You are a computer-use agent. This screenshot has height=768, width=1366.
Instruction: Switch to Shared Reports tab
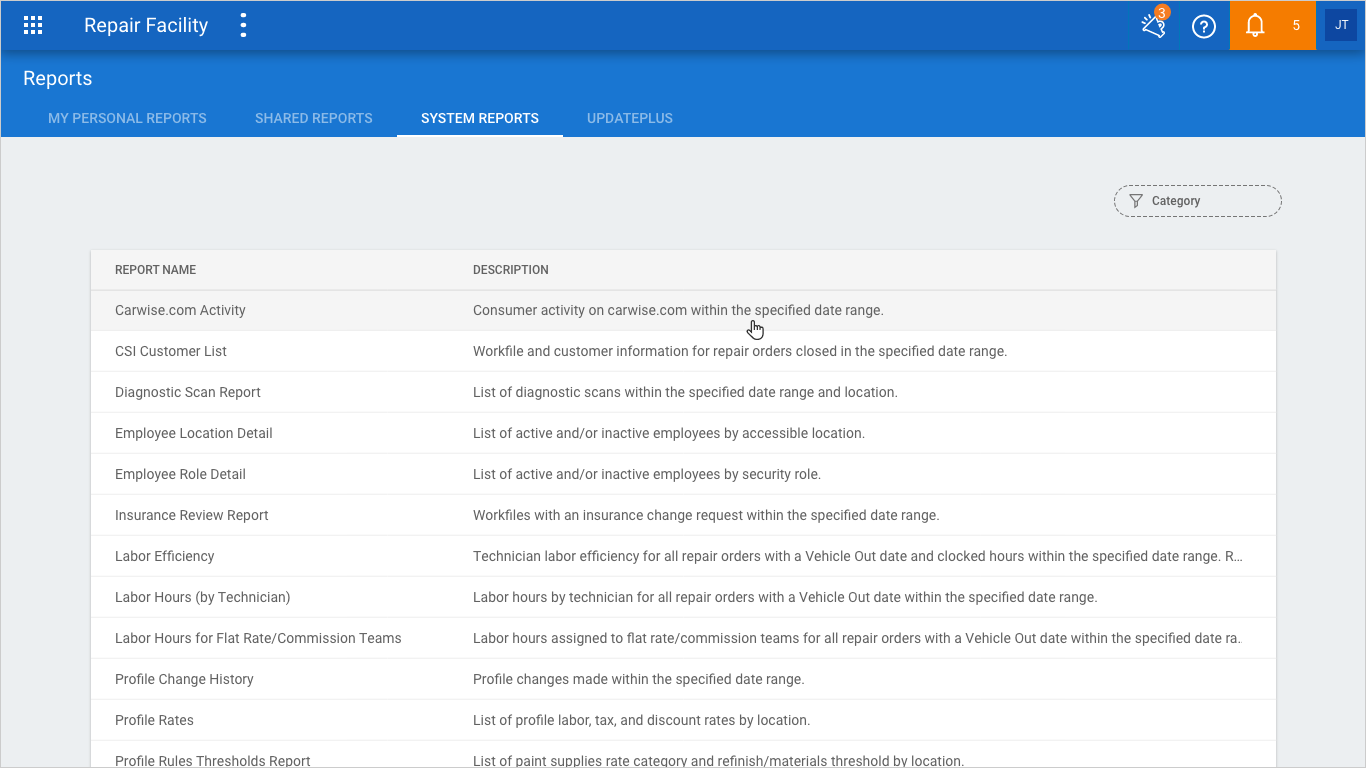(x=314, y=118)
